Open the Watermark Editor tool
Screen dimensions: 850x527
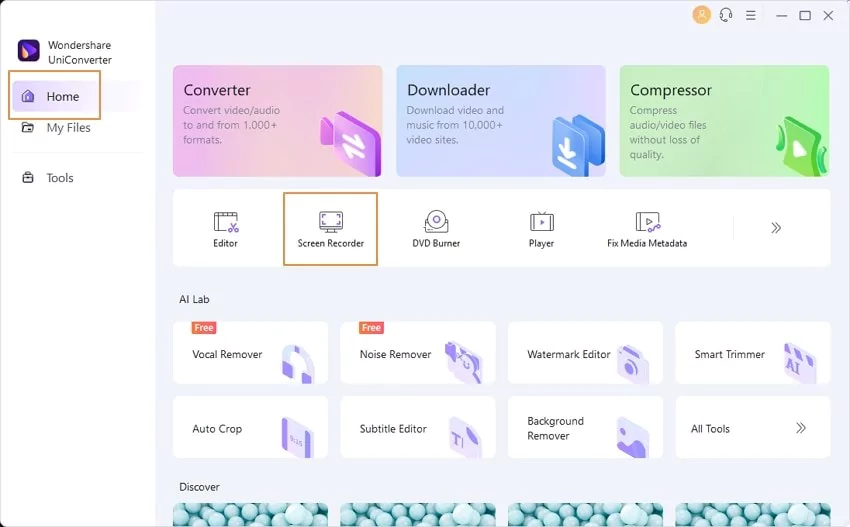(585, 353)
